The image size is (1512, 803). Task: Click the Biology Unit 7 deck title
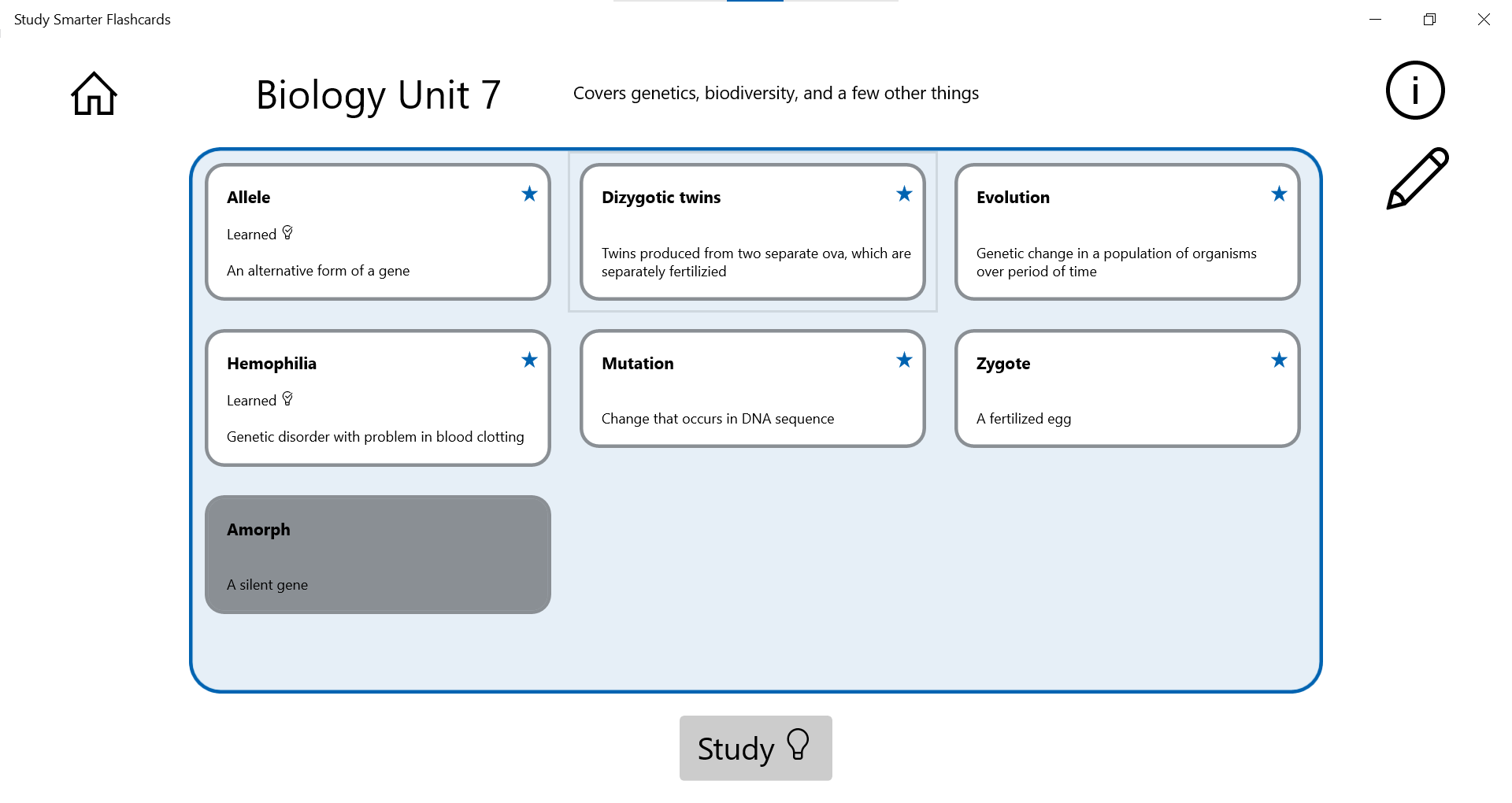click(378, 95)
